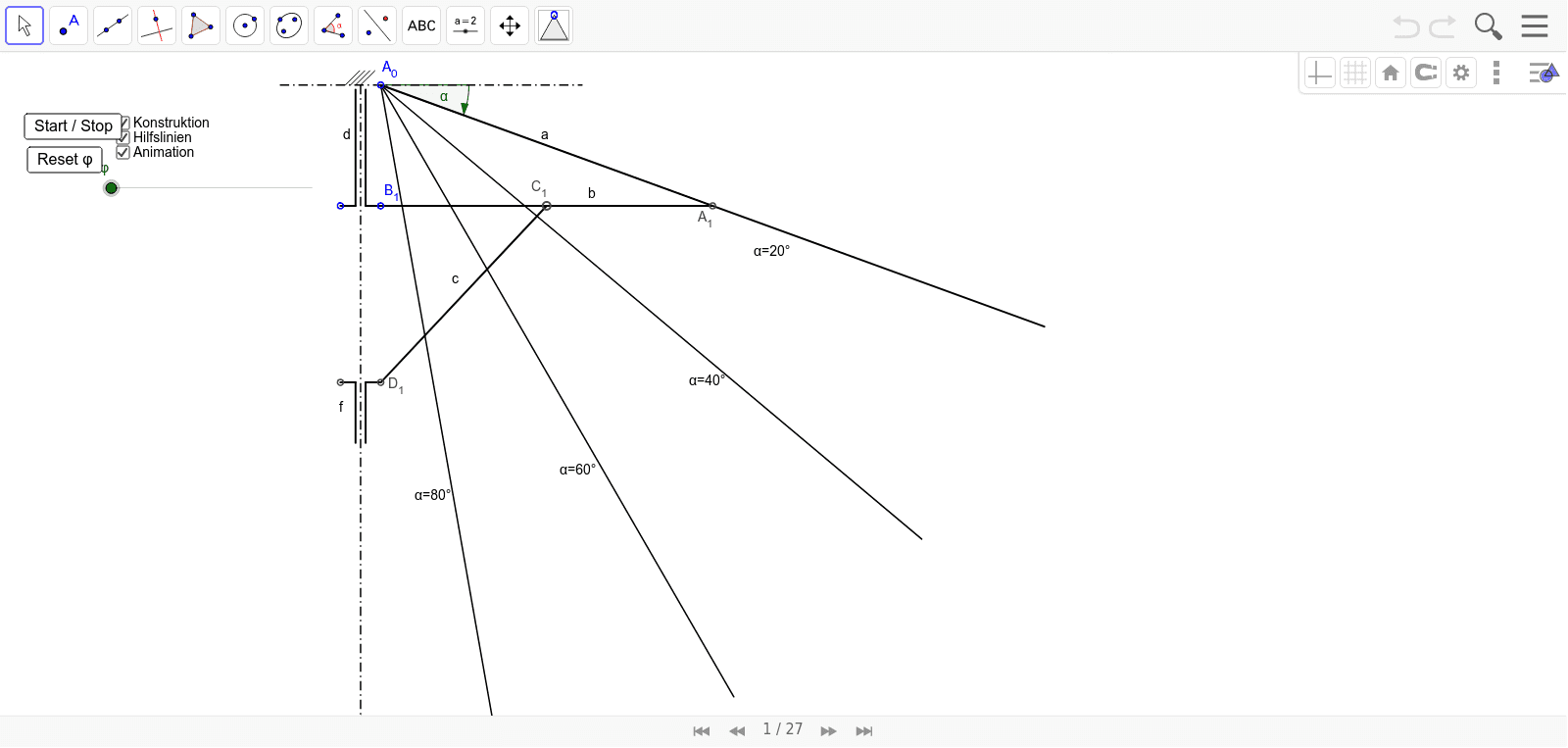Go to last construction step
Viewport: 1568px width, 748px height.
point(863,731)
